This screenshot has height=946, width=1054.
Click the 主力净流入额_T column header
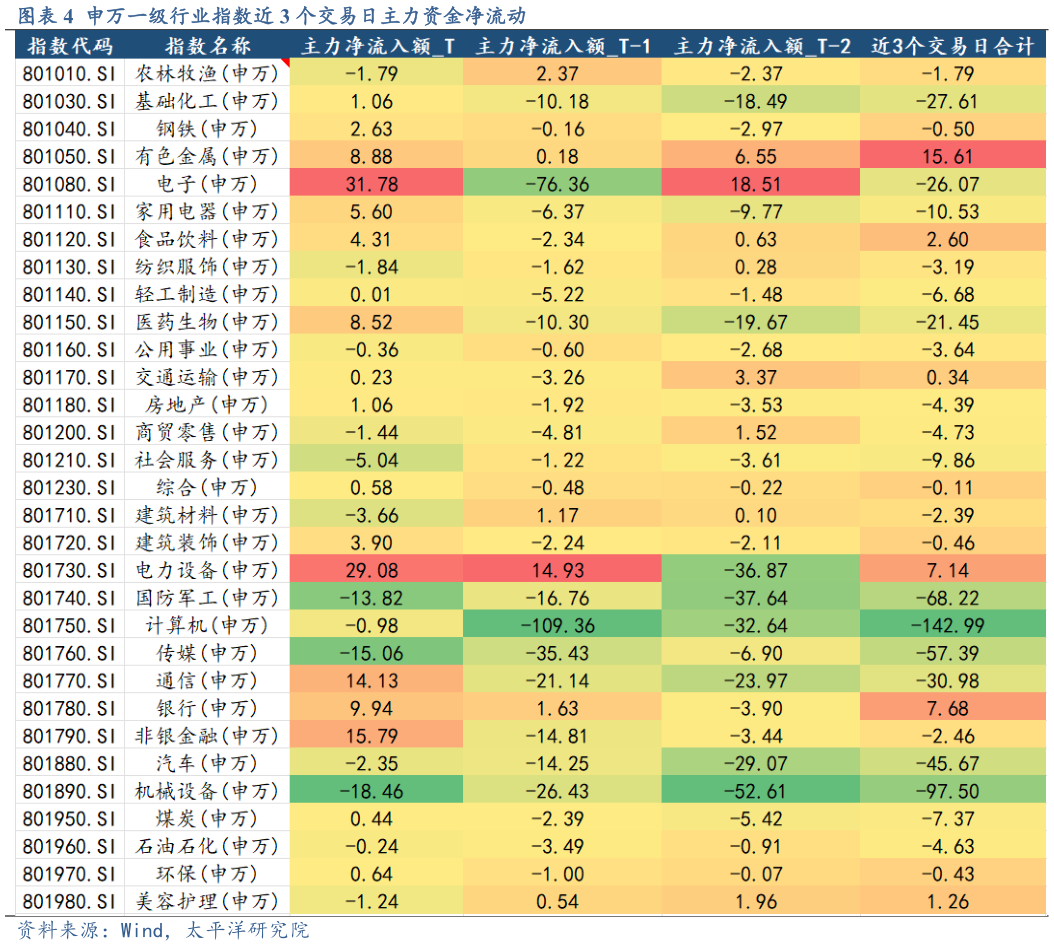coord(377,46)
